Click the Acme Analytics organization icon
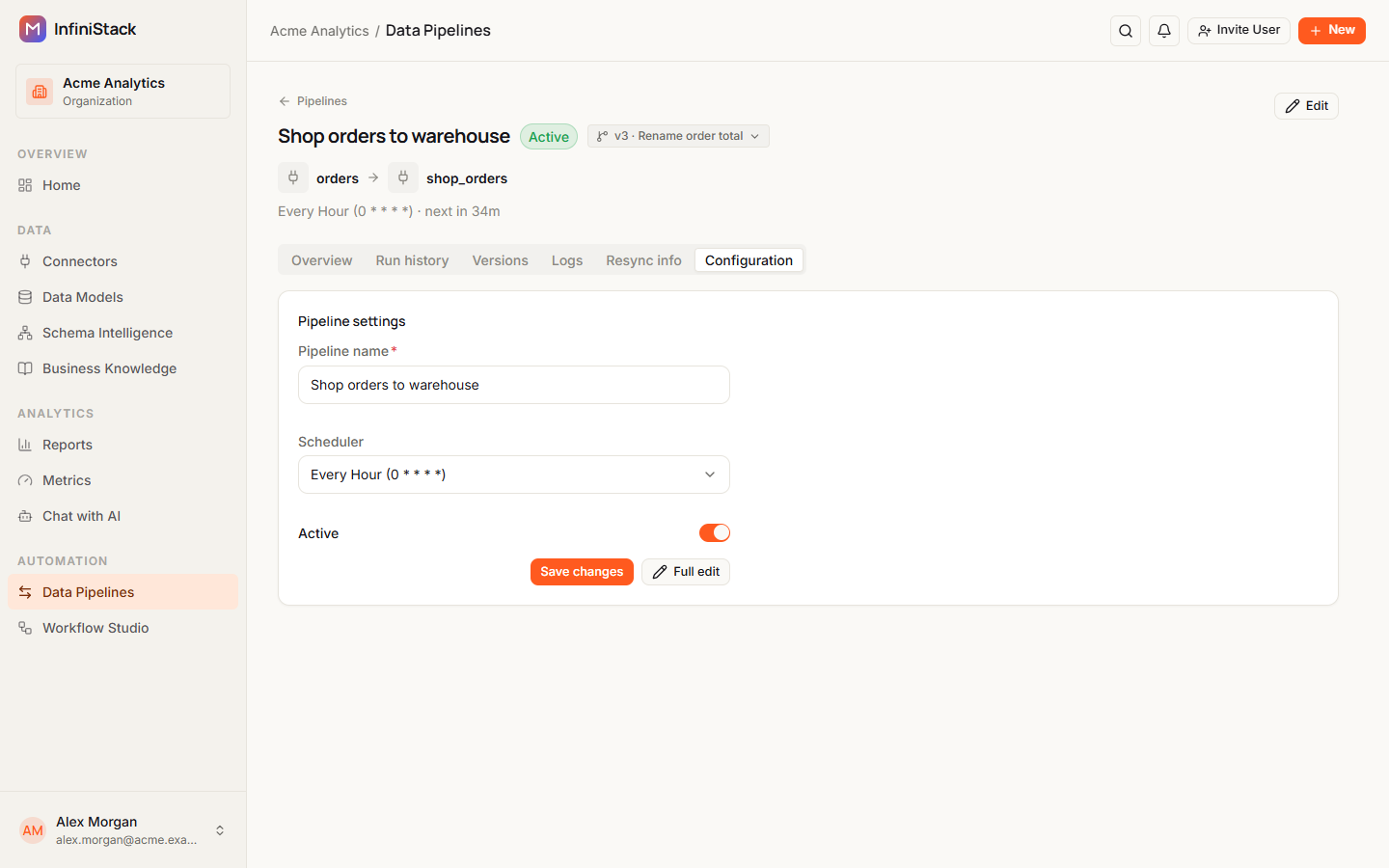1389x868 pixels. pyautogui.click(x=40, y=92)
